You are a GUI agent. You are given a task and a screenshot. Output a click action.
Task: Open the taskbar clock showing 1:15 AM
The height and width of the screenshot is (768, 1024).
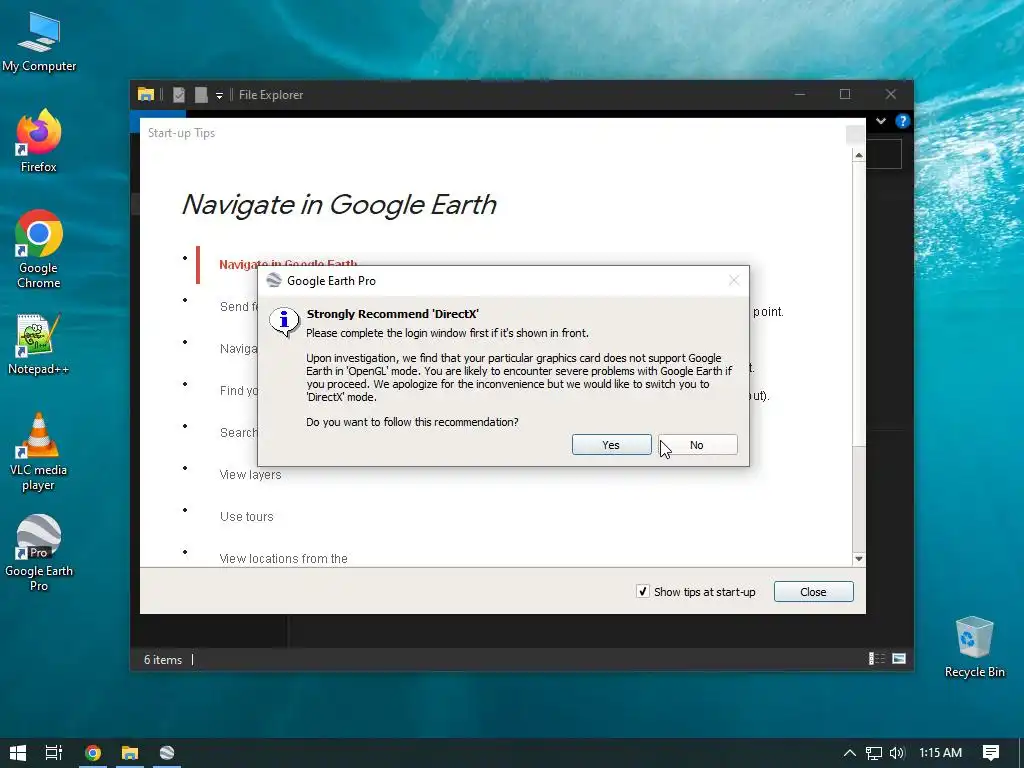(940, 753)
